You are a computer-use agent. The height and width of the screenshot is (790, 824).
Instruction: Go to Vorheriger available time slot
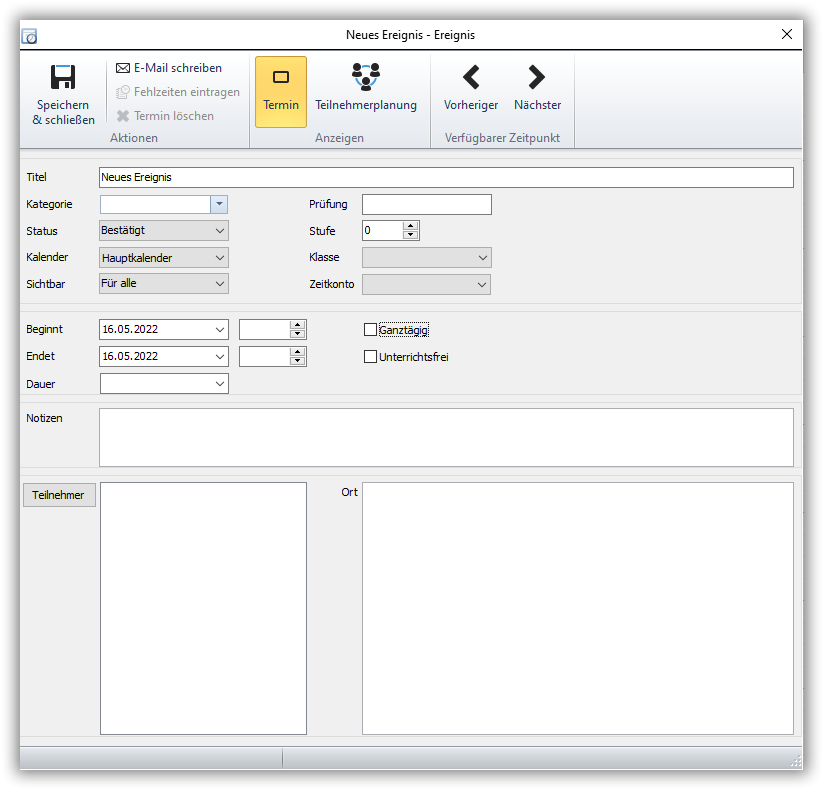pos(471,77)
